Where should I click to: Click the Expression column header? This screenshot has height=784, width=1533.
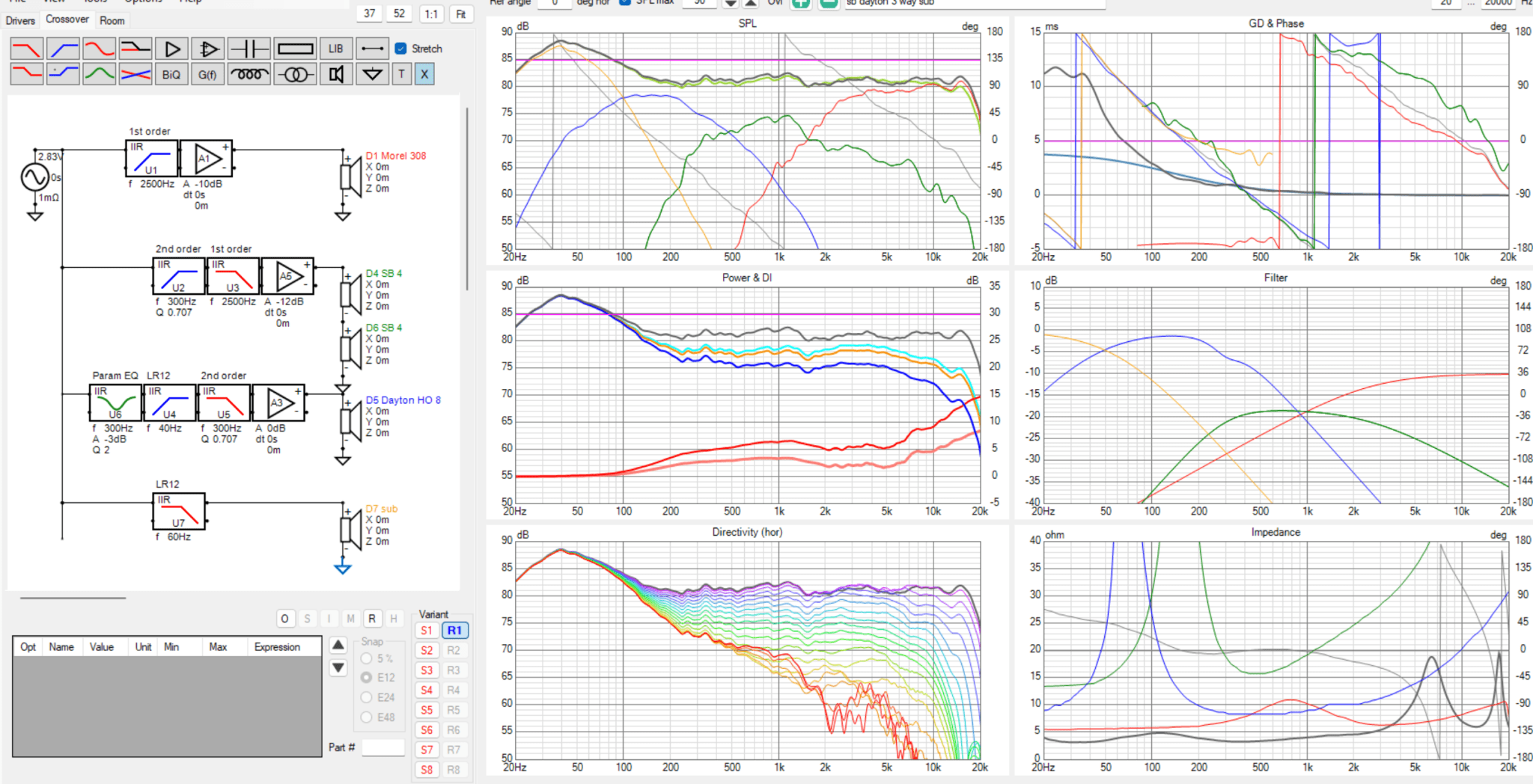coord(284,647)
